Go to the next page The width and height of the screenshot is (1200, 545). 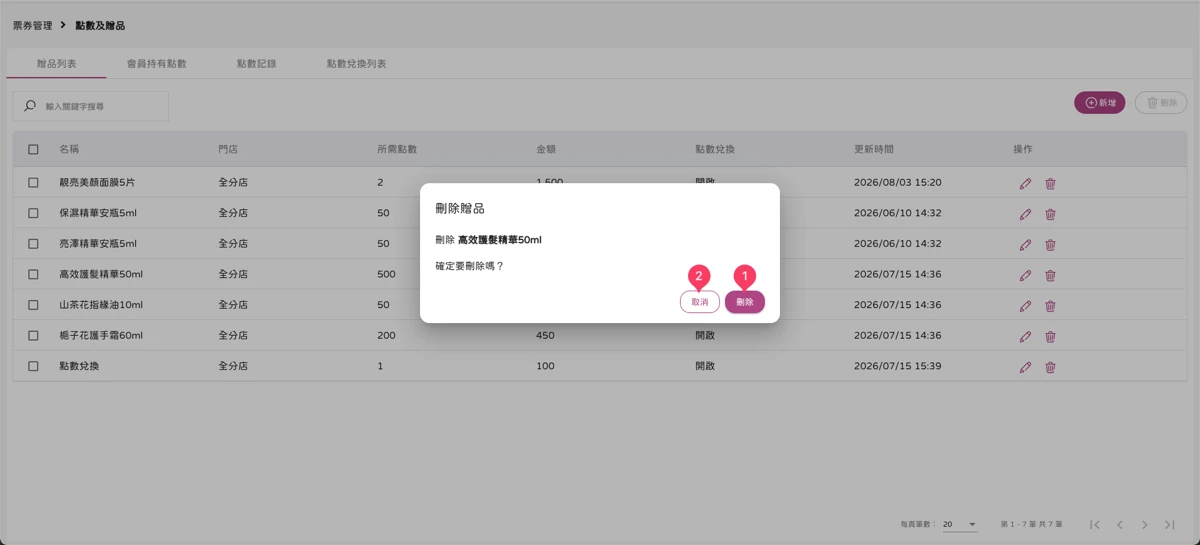click(1145, 525)
